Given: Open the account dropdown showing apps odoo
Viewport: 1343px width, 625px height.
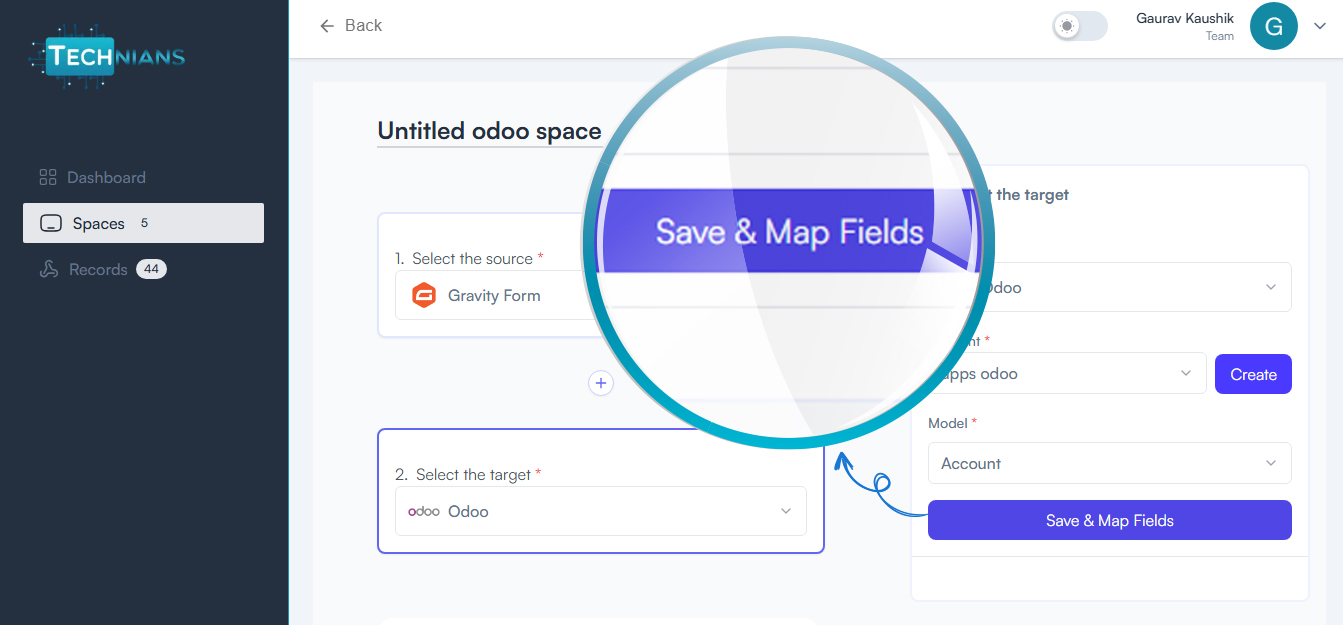Looking at the screenshot, I should point(1067,373).
